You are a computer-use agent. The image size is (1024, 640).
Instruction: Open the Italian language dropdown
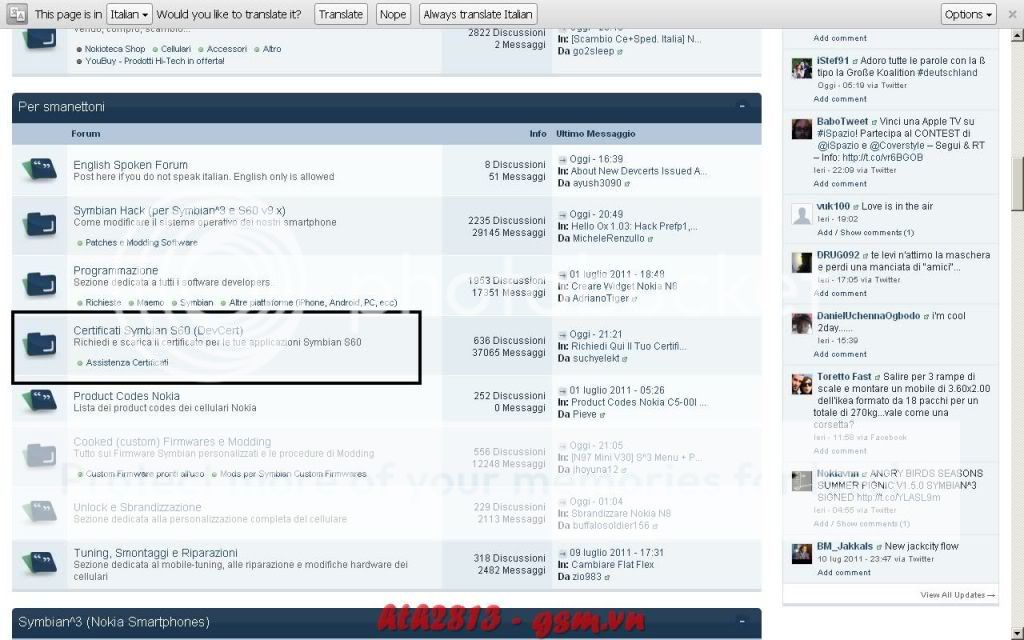pyautogui.click(x=129, y=15)
